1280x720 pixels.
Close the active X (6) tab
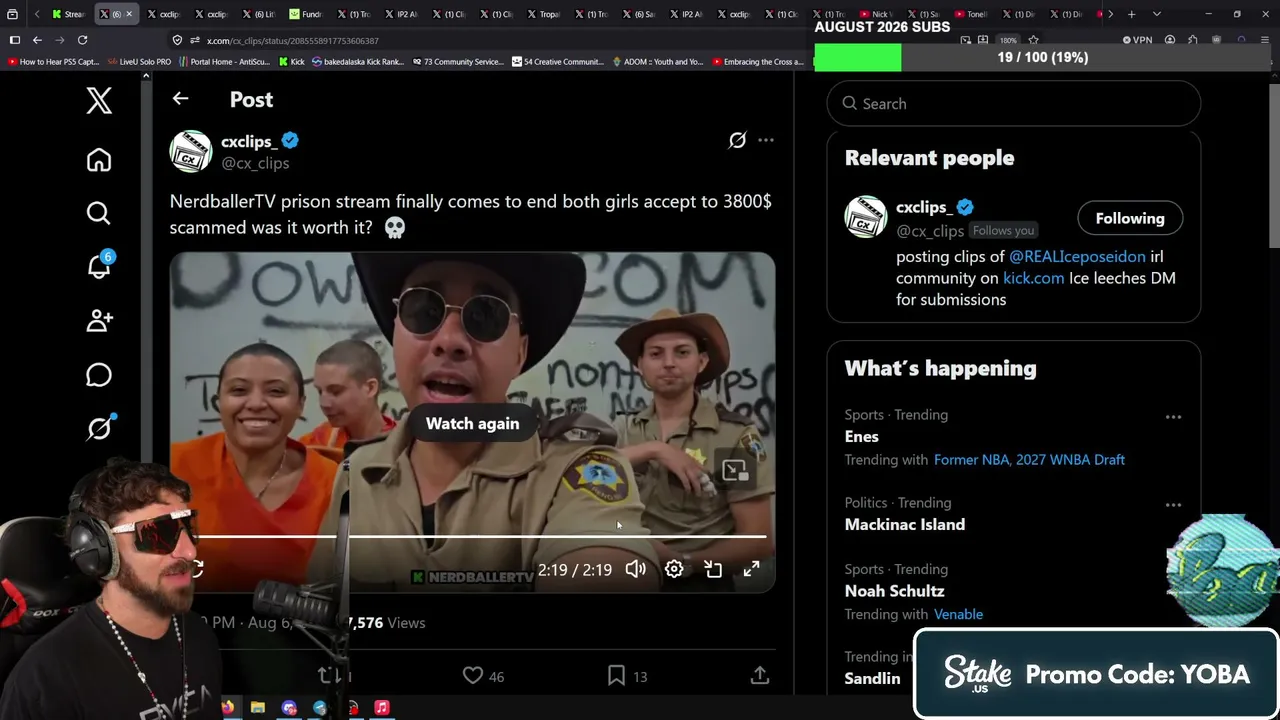click(129, 14)
